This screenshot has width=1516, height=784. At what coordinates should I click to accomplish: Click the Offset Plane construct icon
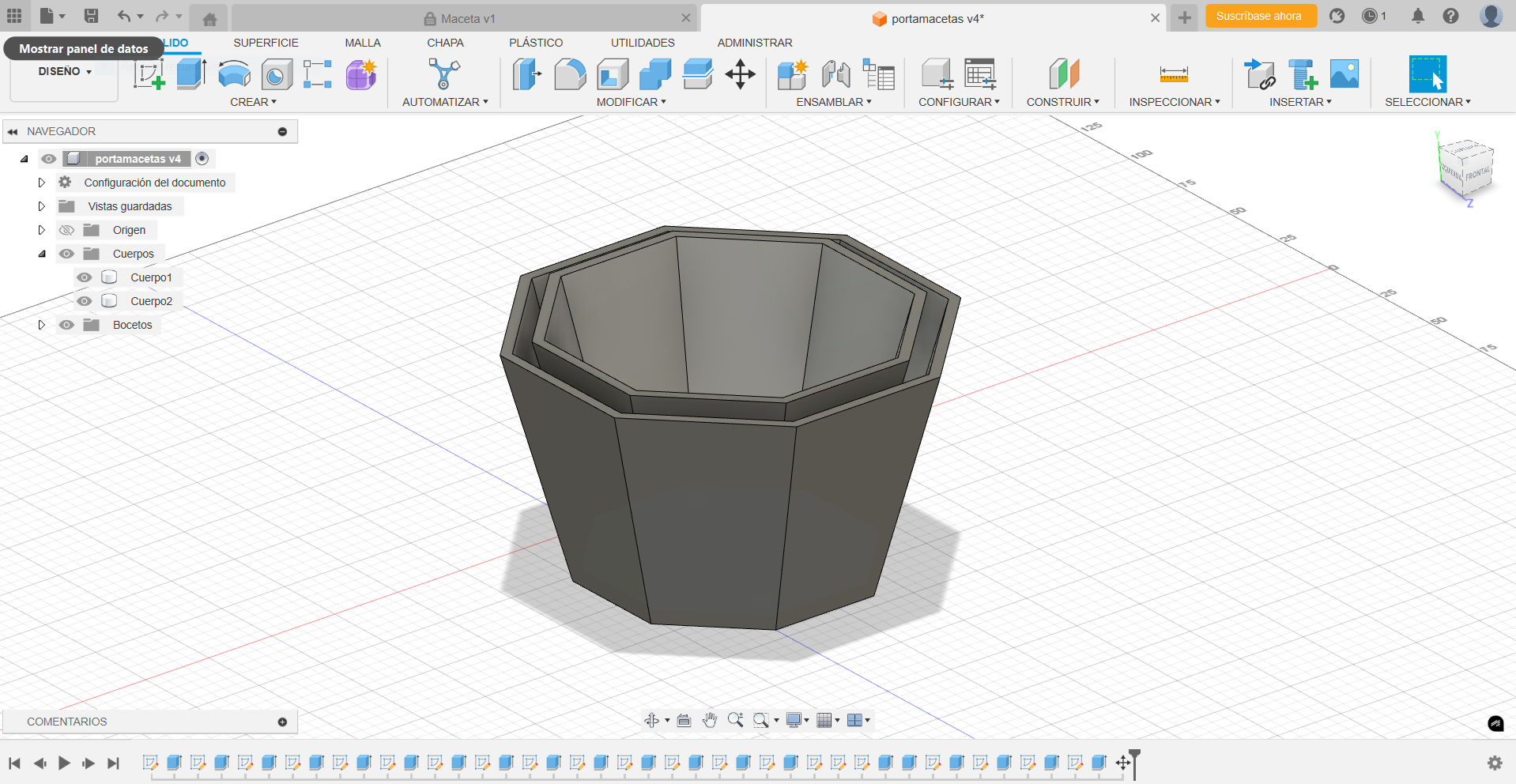(x=1064, y=74)
